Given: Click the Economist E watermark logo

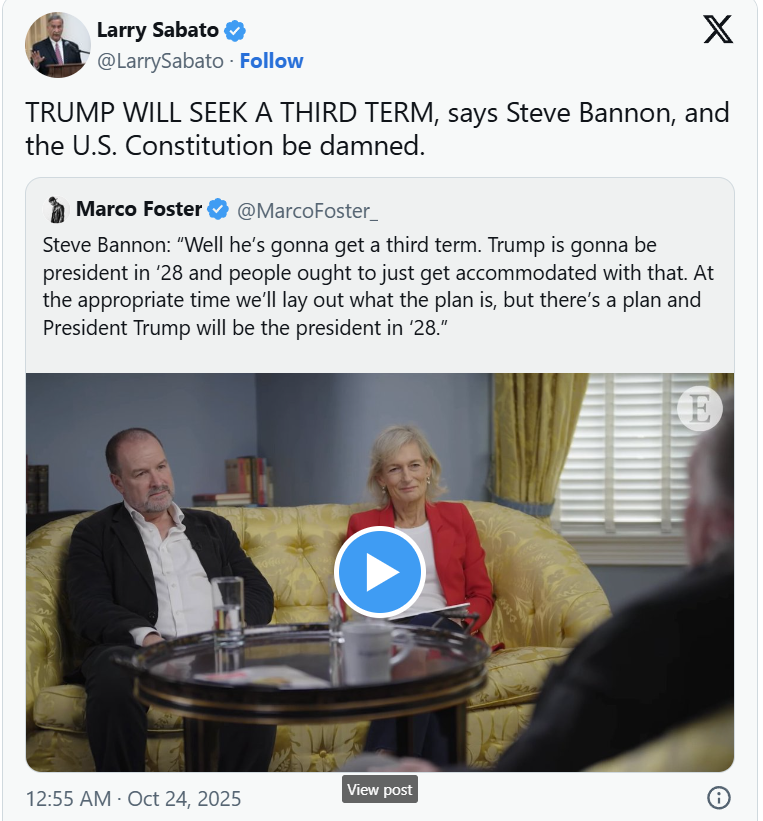Looking at the screenshot, I should coord(700,408).
